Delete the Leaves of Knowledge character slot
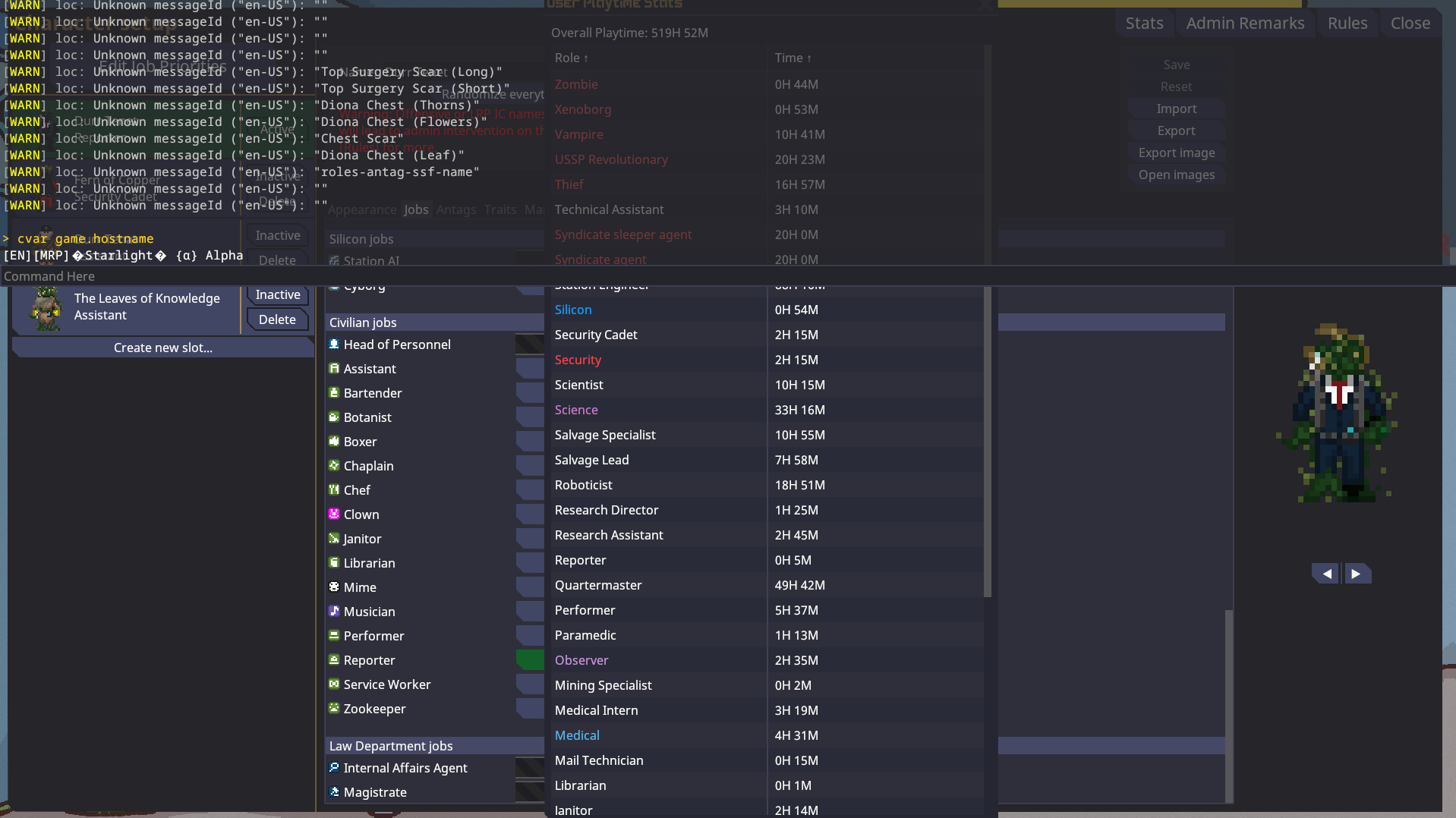Viewport: 1456px width, 818px height. pos(277,319)
